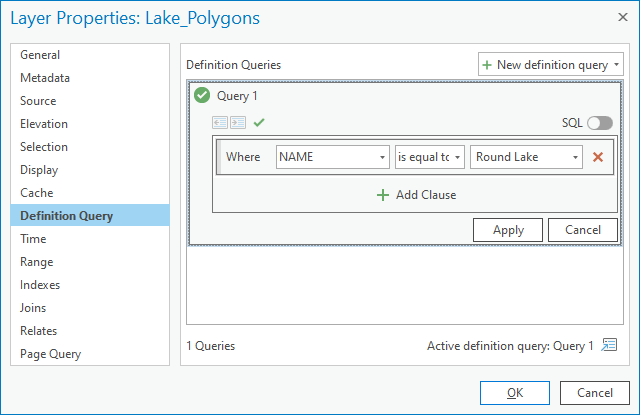The width and height of the screenshot is (640, 415).
Task: Click the green verify expression checkmark
Action: pyautogui.click(x=259, y=122)
